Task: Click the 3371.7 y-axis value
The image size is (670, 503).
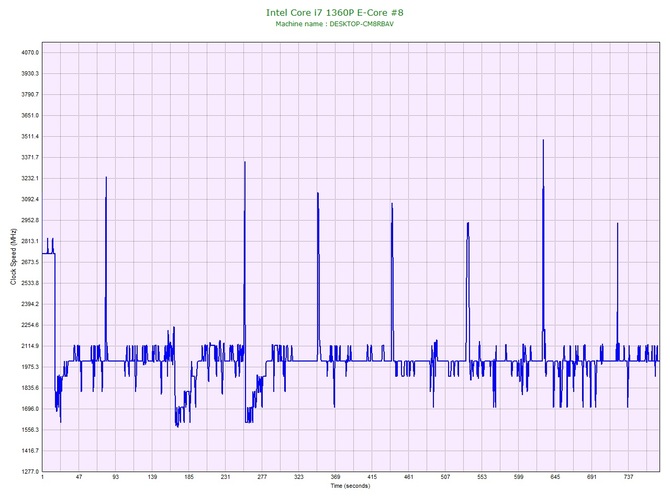Action: [x=30, y=157]
